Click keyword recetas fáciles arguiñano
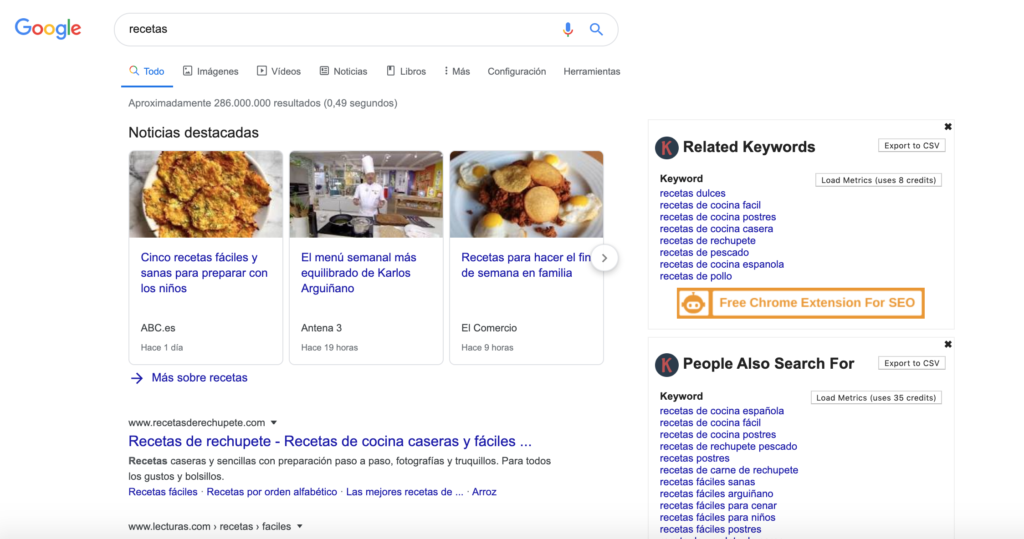1024x539 pixels. click(716, 493)
